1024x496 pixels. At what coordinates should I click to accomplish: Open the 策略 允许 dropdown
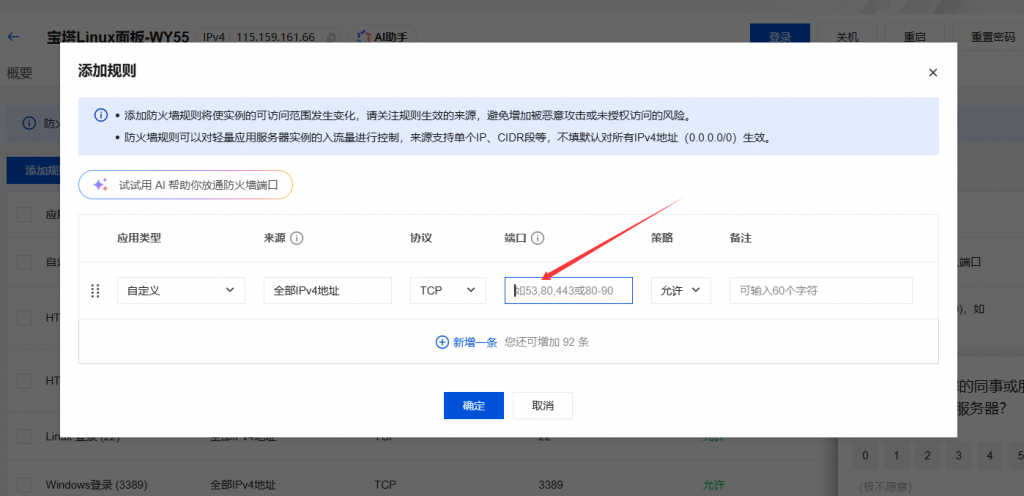[680, 290]
